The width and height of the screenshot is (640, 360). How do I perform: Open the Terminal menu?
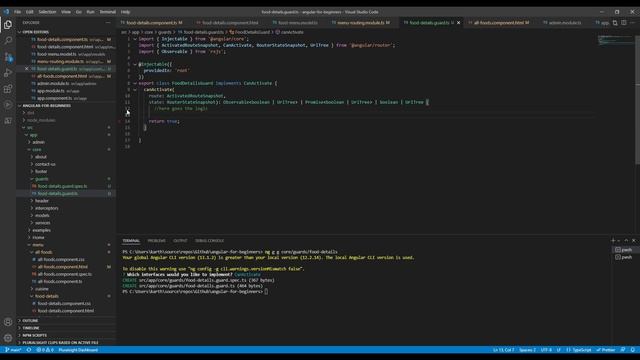pos(108,12)
